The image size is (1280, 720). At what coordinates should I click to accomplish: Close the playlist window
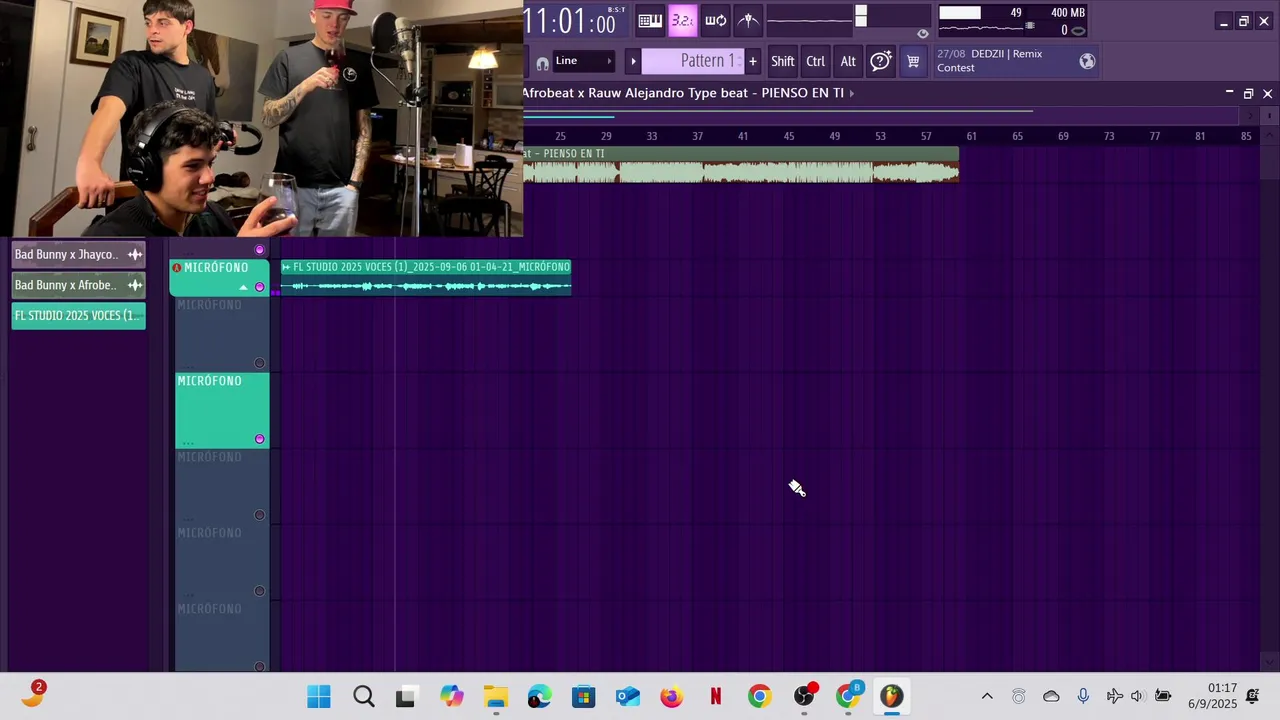[1267, 93]
